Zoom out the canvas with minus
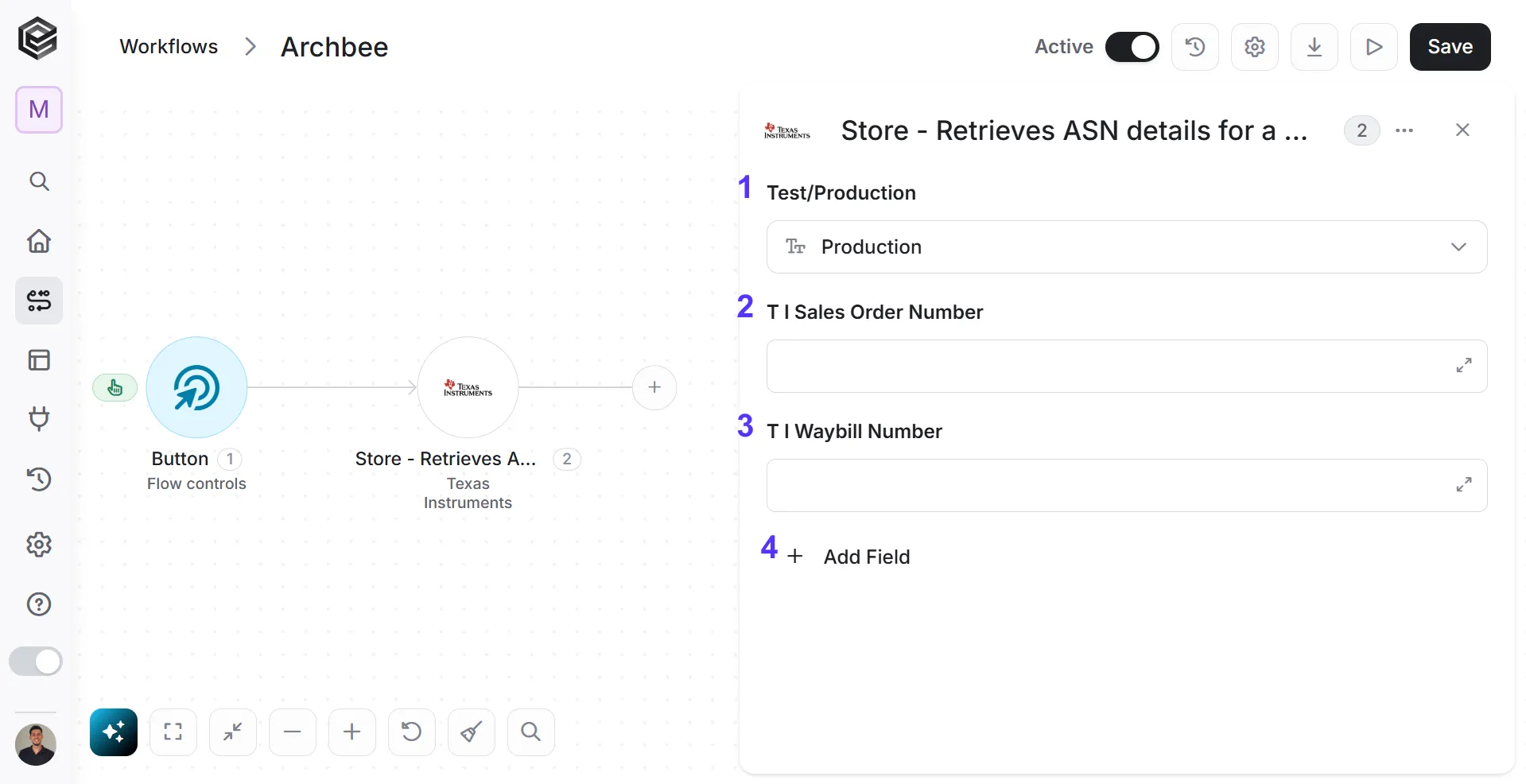1526x784 pixels. coord(293,732)
